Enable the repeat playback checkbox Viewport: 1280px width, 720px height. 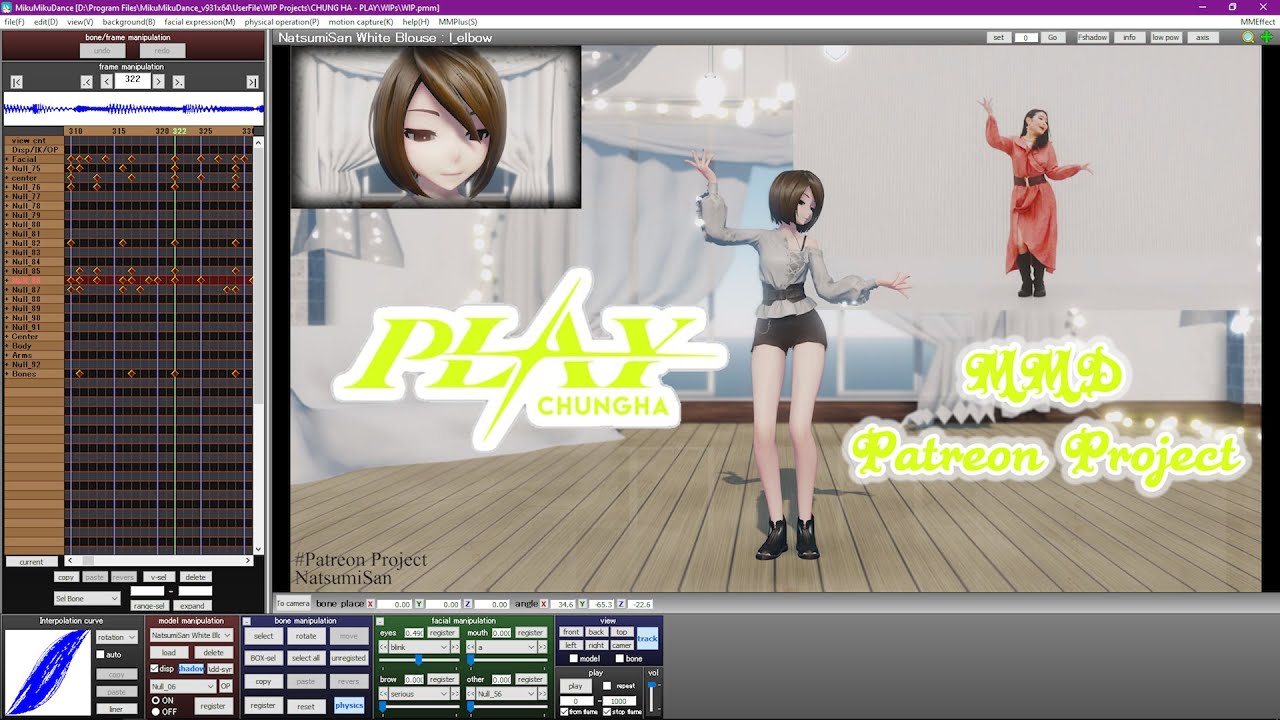607,686
